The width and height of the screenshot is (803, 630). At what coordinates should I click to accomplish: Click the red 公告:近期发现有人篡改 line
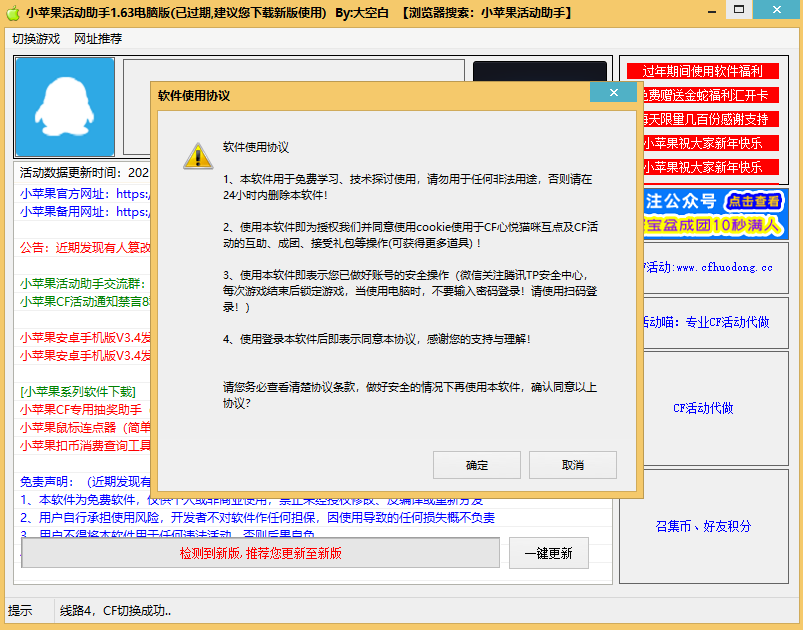click(x=85, y=248)
